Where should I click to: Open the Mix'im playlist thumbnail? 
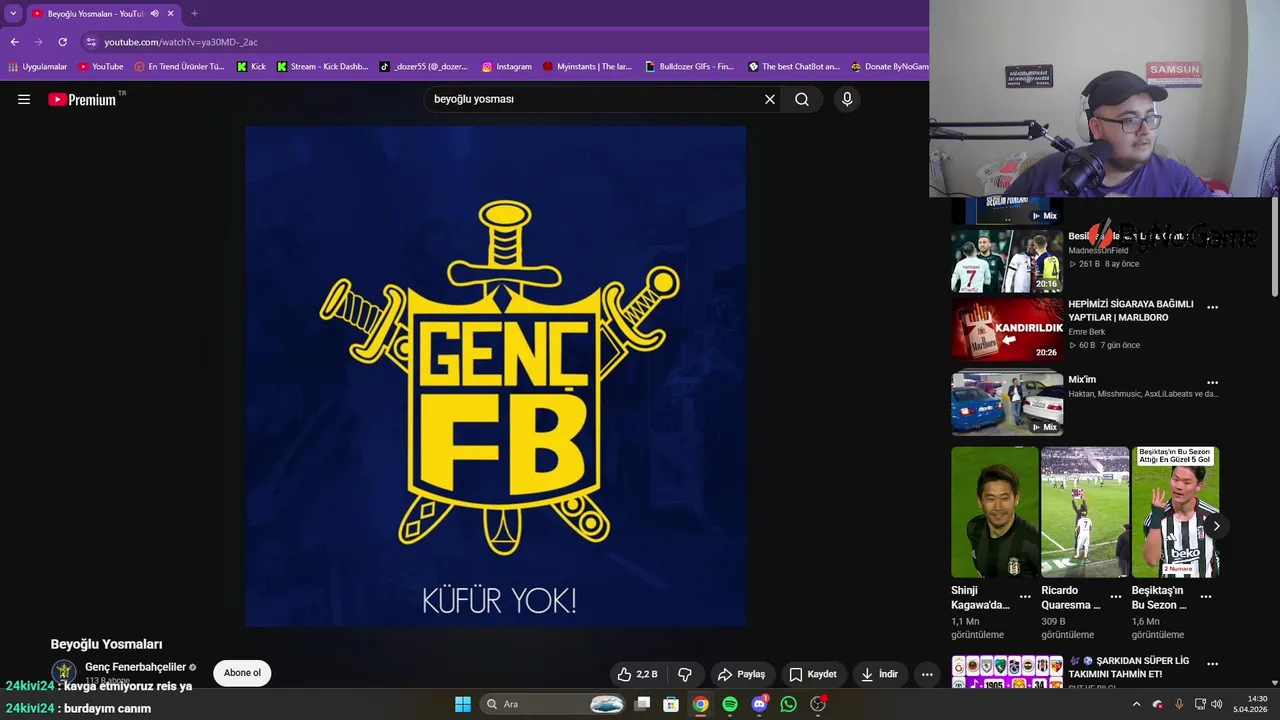(x=1007, y=403)
